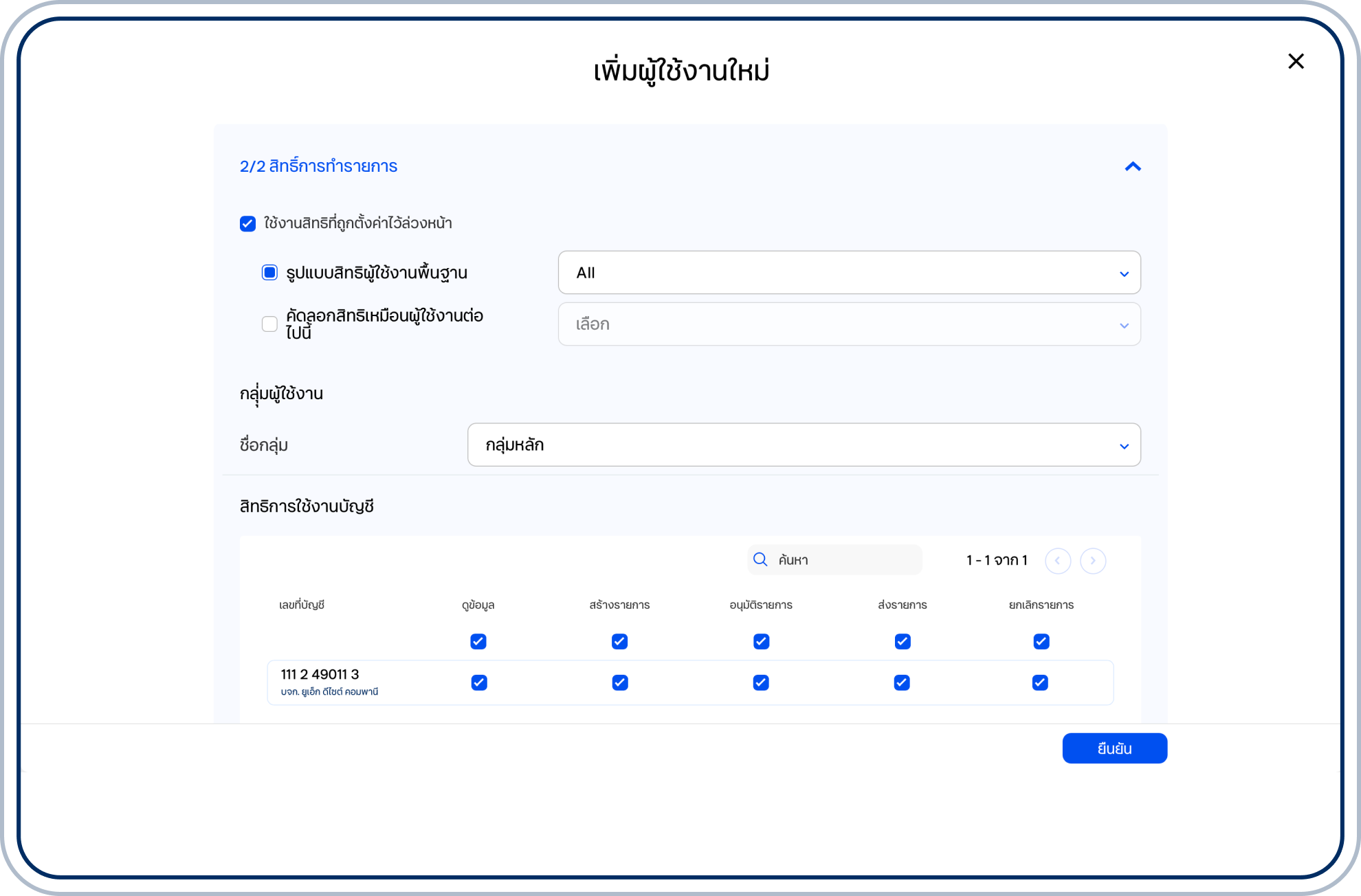Collapse the 2/2 สิทธิ์การทำรายการ section
Screen dimensions: 1361x896
coord(1133,166)
